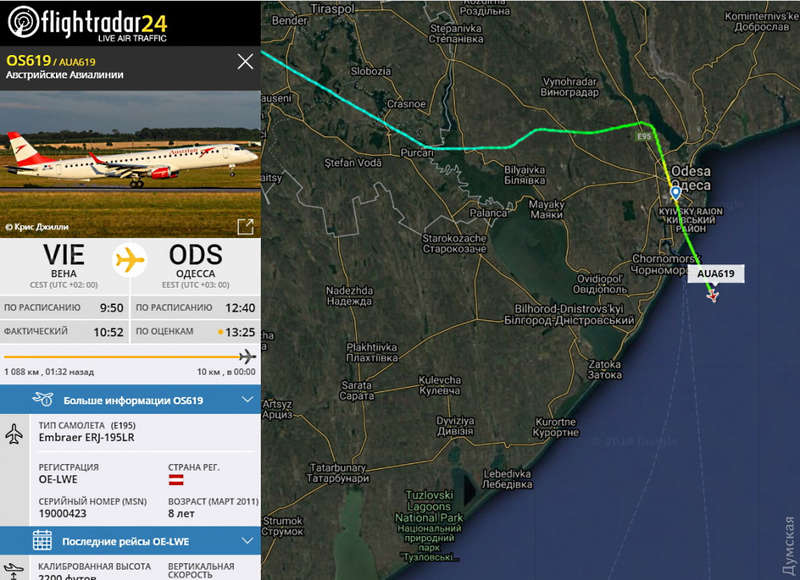Click the OE-LWE registration link

pyautogui.click(x=58, y=480)
